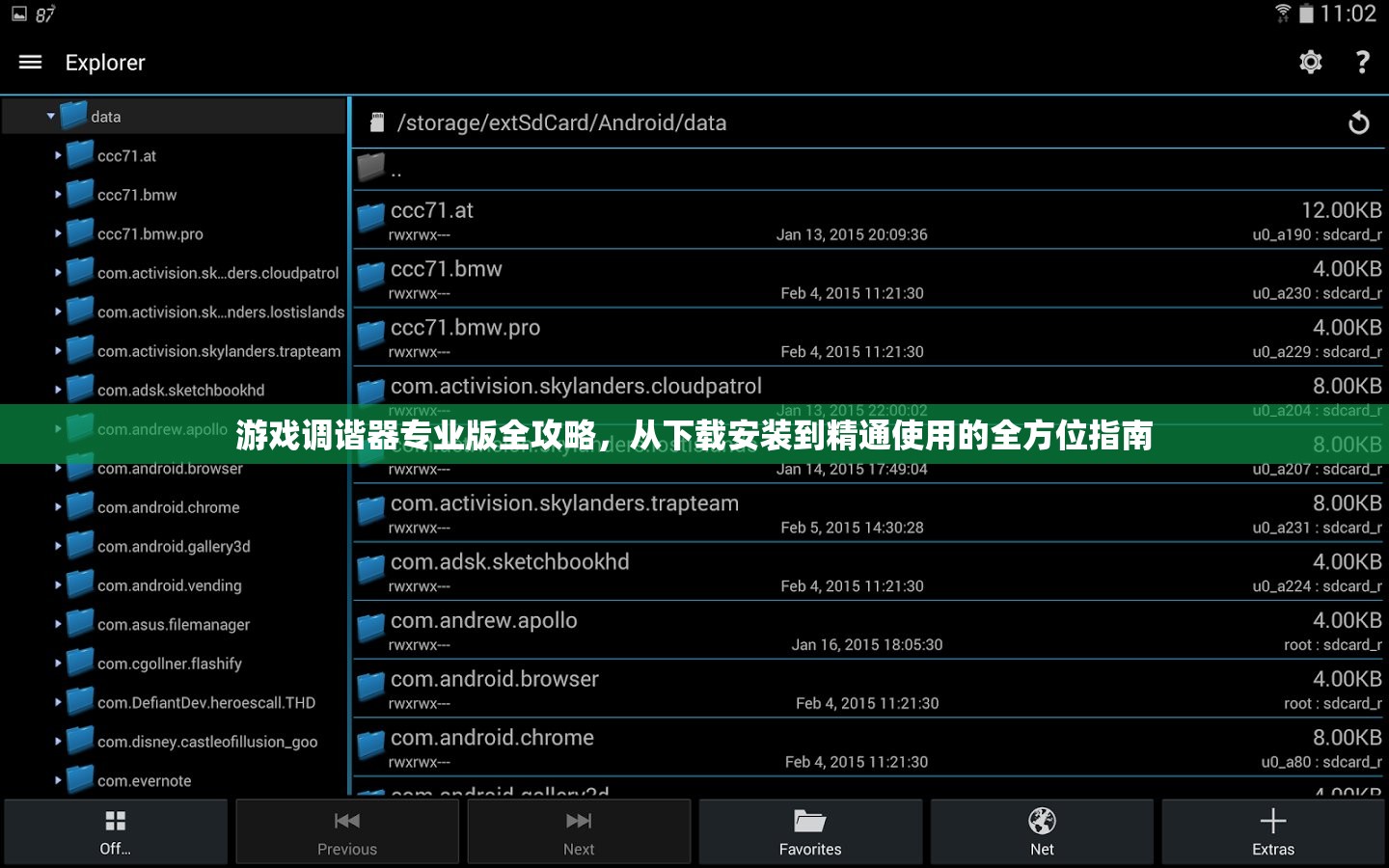The width and height of the screenshot is (1389, 868).
Task: Tap the Off... grid icon
Action: pyautogui.click(x=115, y=831)
